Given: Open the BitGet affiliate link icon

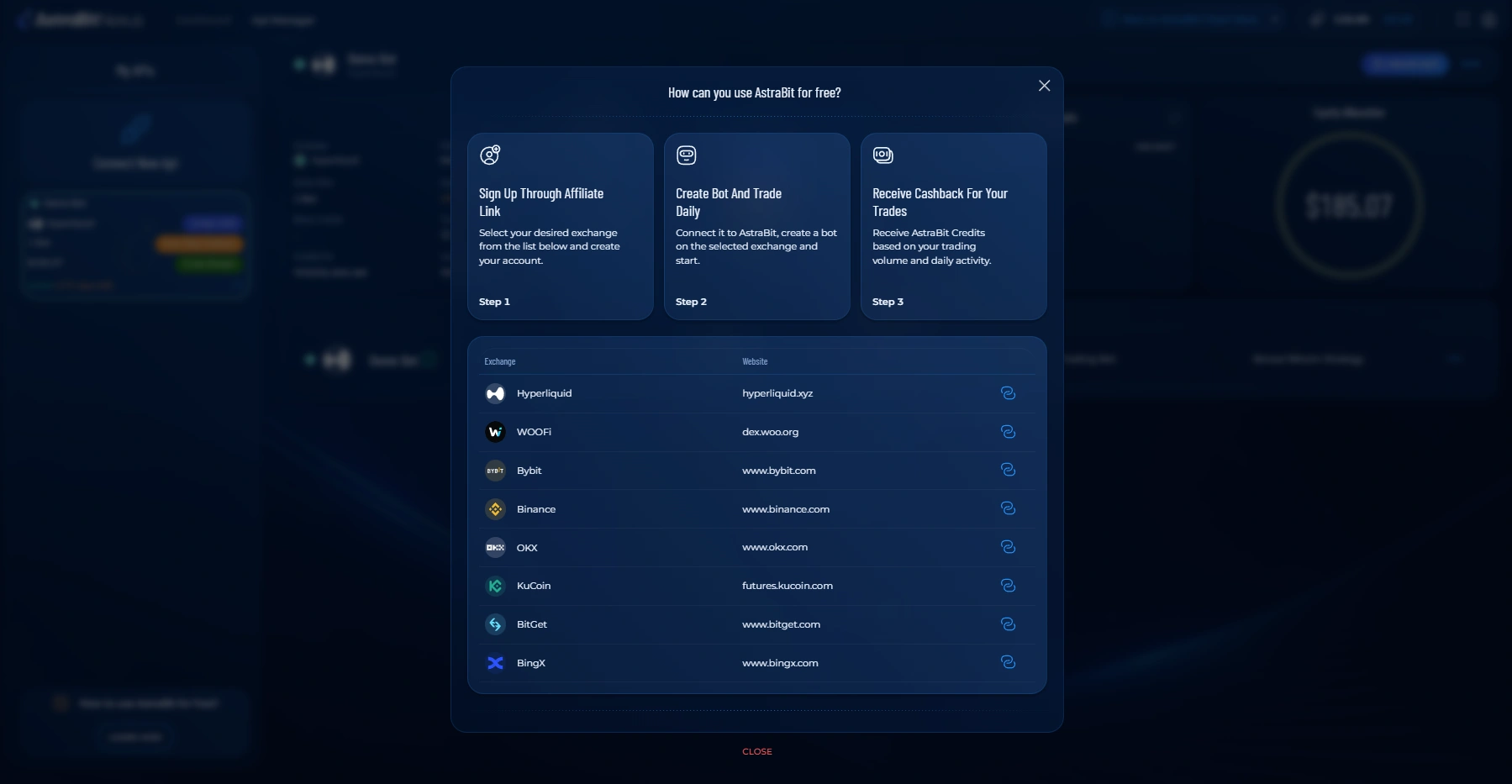Looking at the screenshot, I should pos(1008,624).
